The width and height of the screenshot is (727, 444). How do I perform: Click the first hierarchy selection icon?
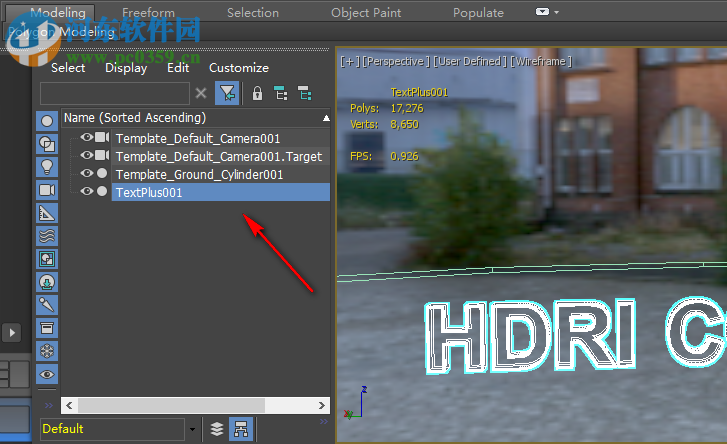point(281,94)
